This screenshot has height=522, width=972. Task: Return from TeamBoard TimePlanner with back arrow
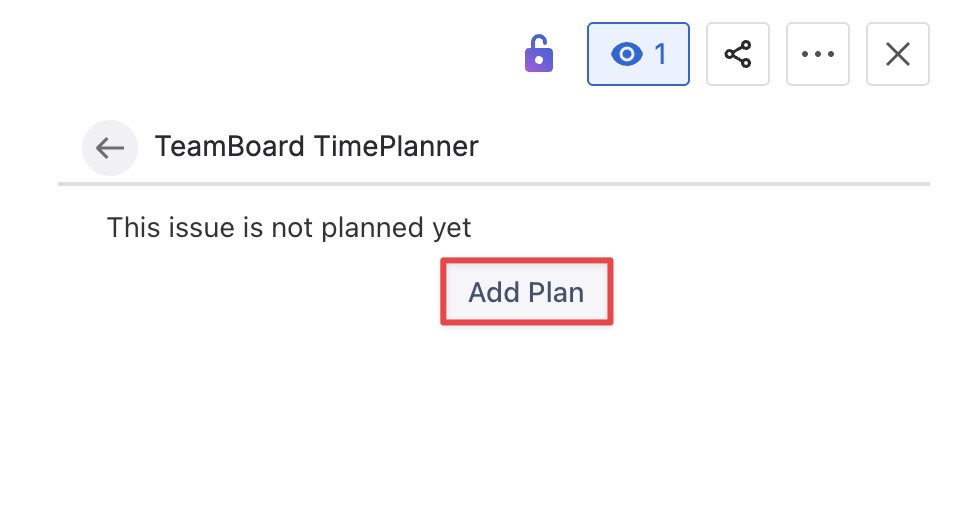click(109, 148)
